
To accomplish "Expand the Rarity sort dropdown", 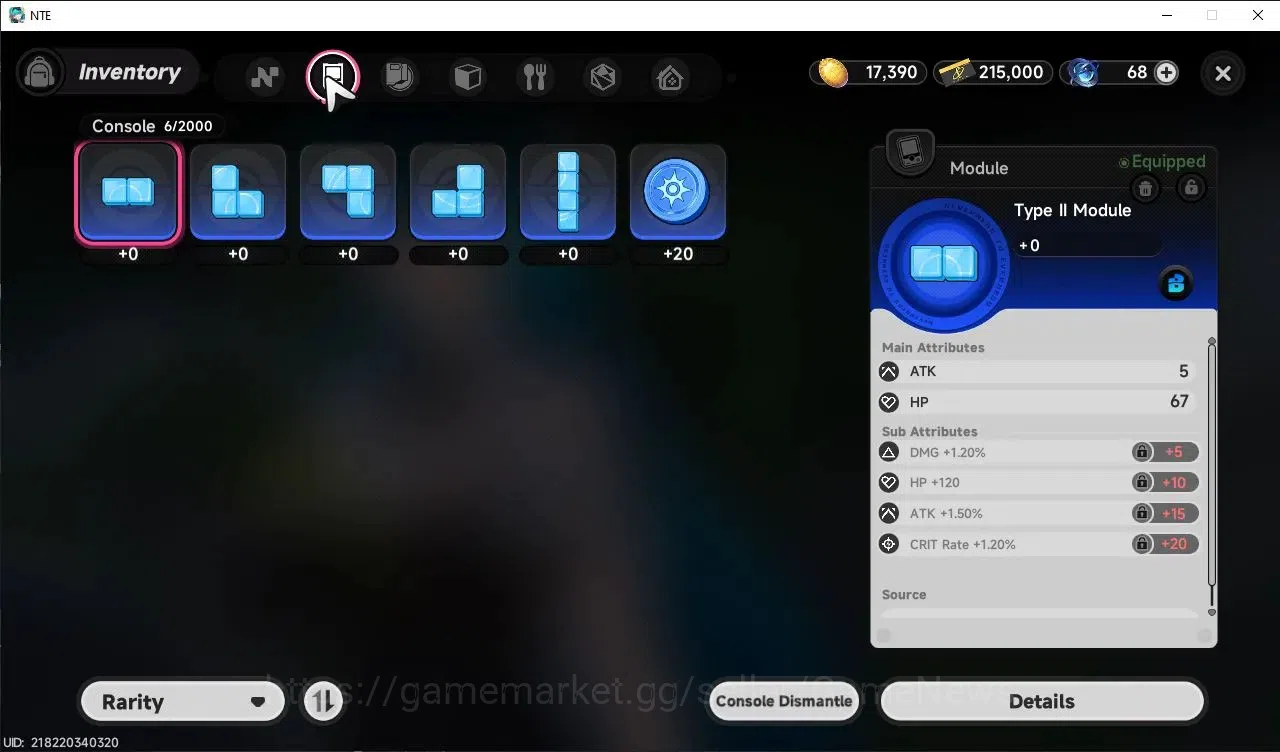I will pyautogui.click(x=183, y=702).
